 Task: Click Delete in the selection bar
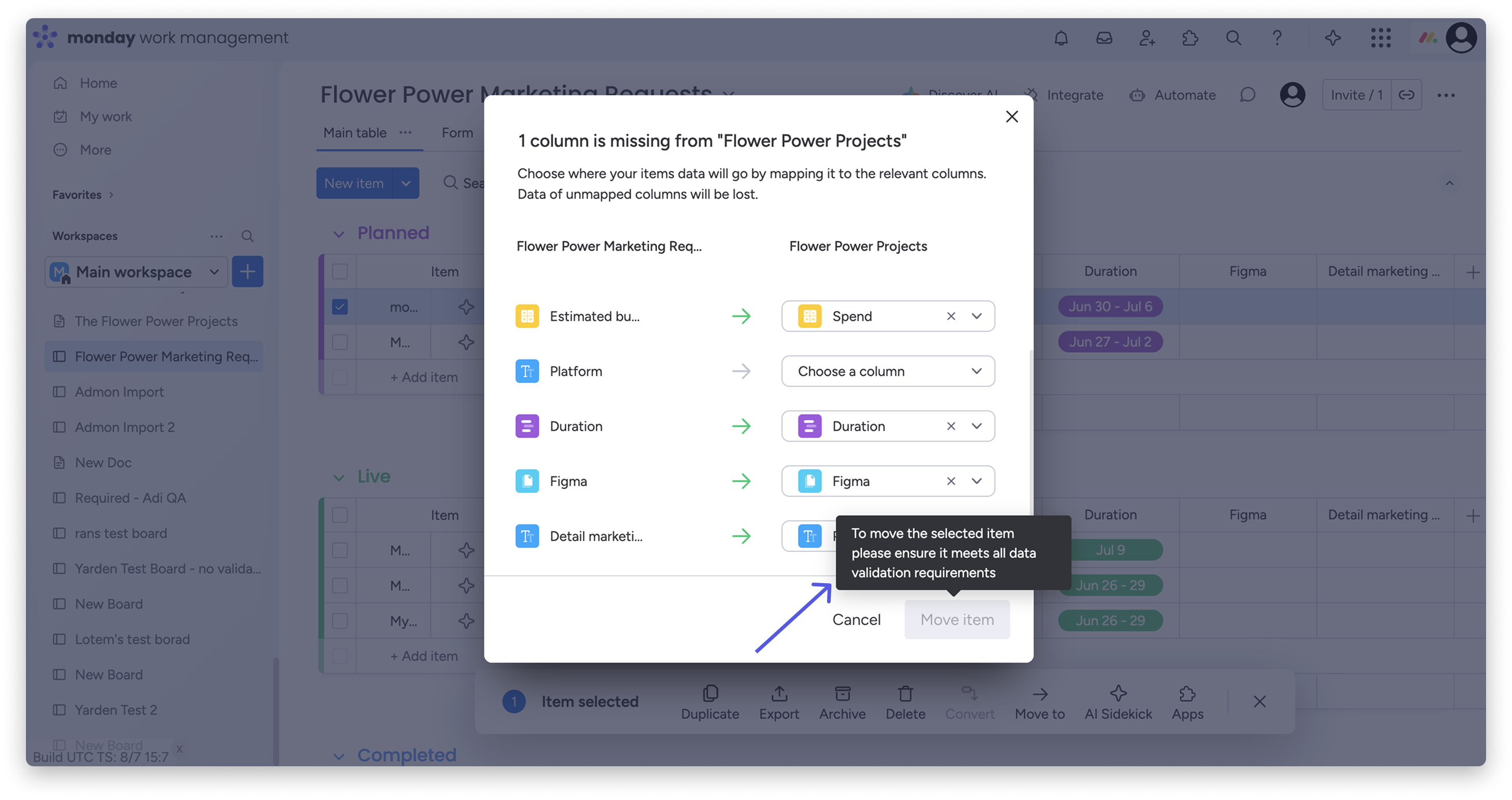coord(905,702)
